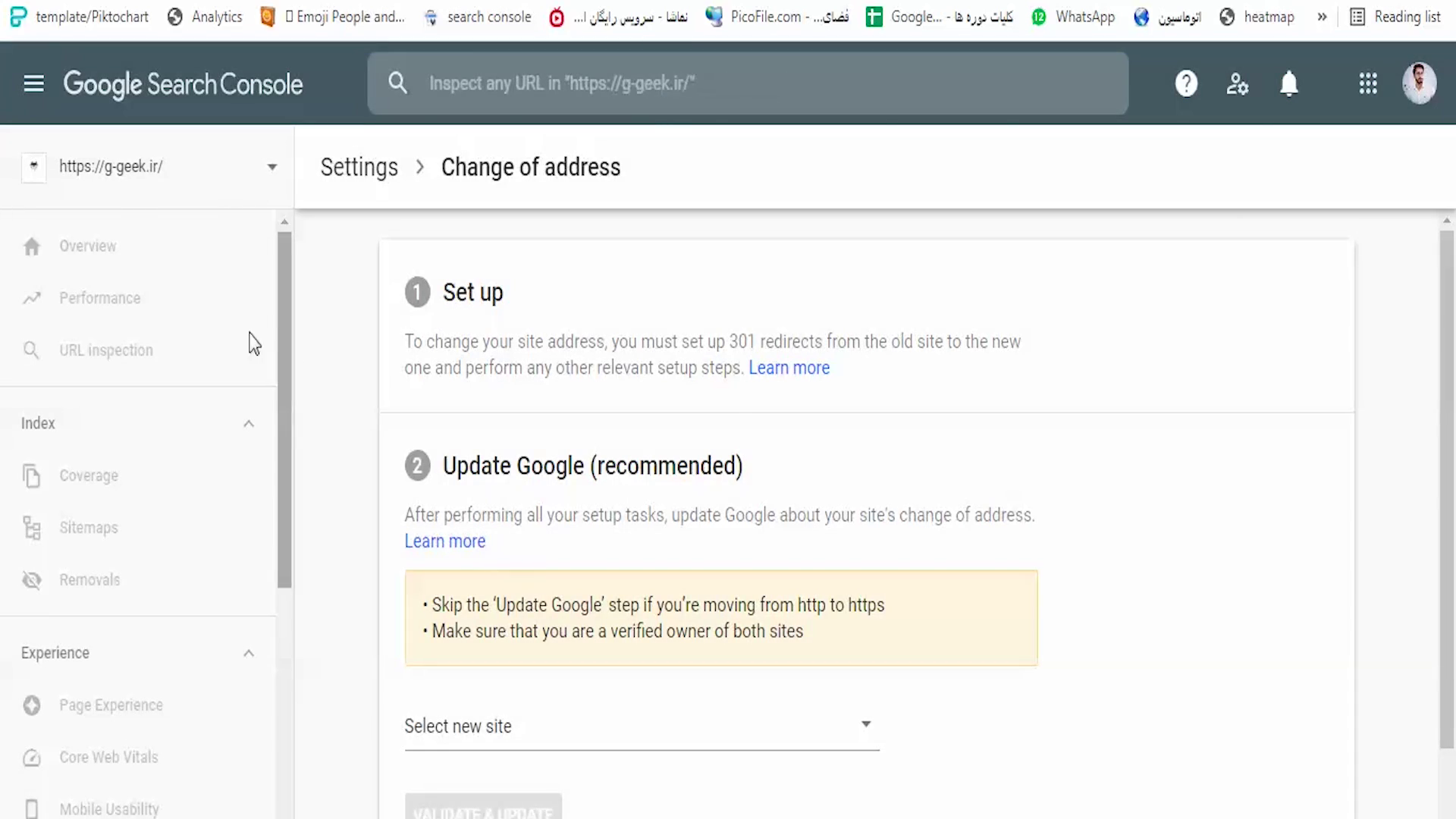Open the Sitemaps section
Screen dimensions: 1456x819
point(89,528)
